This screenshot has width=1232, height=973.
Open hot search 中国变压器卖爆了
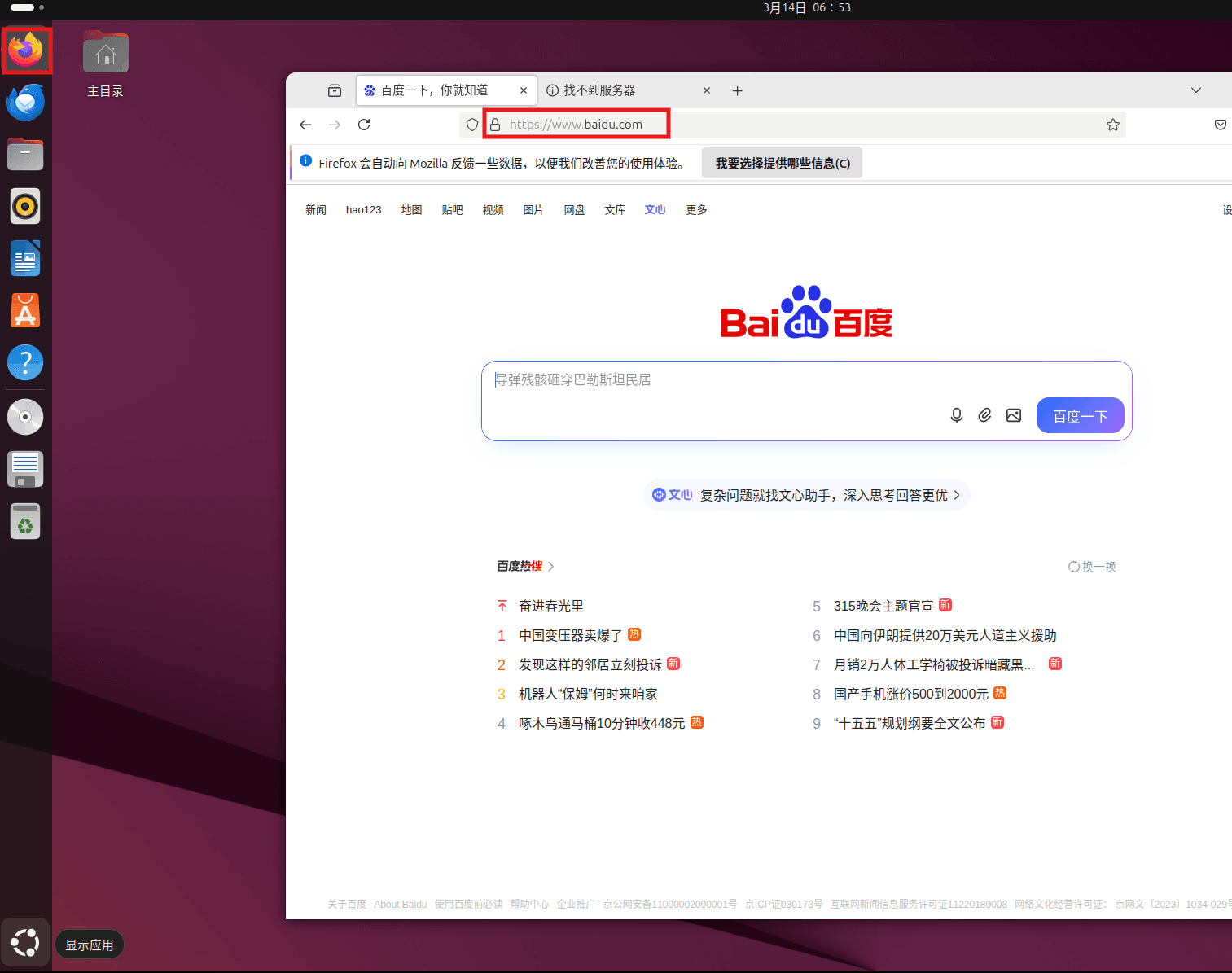tap(571, 635)
